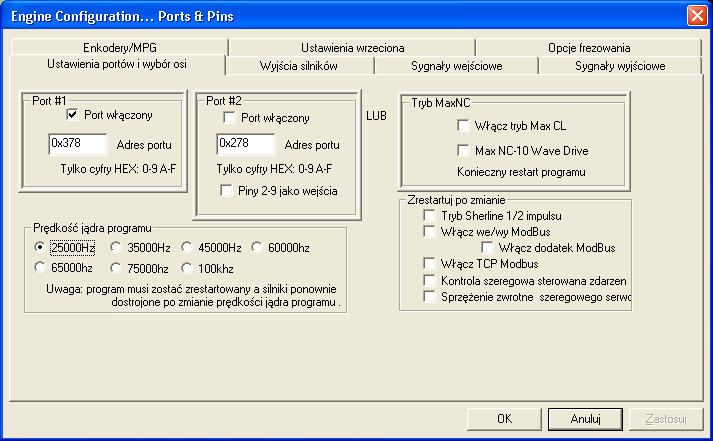The image size is (713, 441).
Task: Enable Włącz TCP Modbus
Action: point(429,263)
